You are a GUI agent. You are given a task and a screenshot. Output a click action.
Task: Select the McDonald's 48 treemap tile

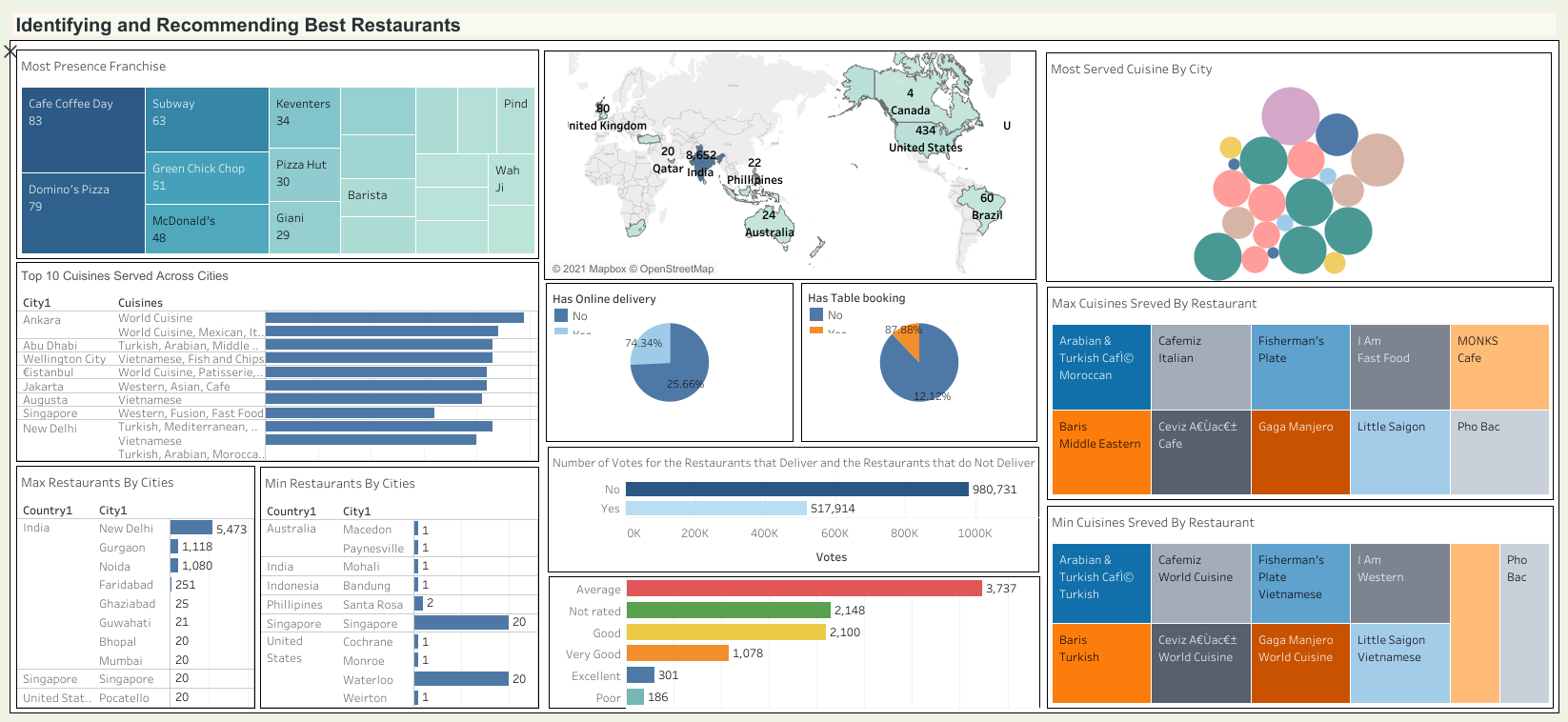point(207,229)
